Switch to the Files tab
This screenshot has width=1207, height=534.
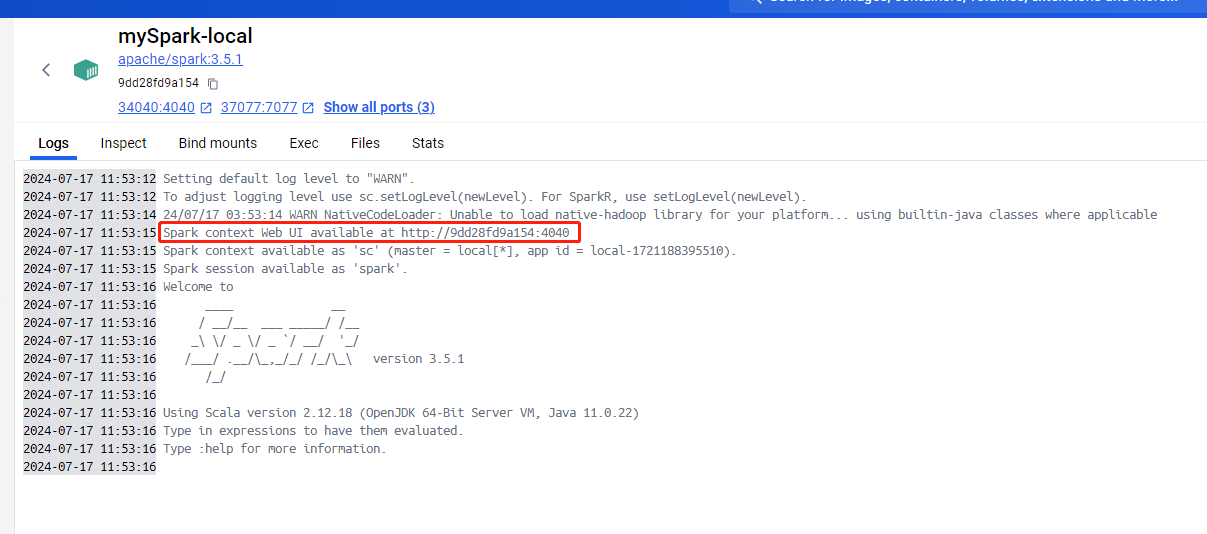pos(365,143)
